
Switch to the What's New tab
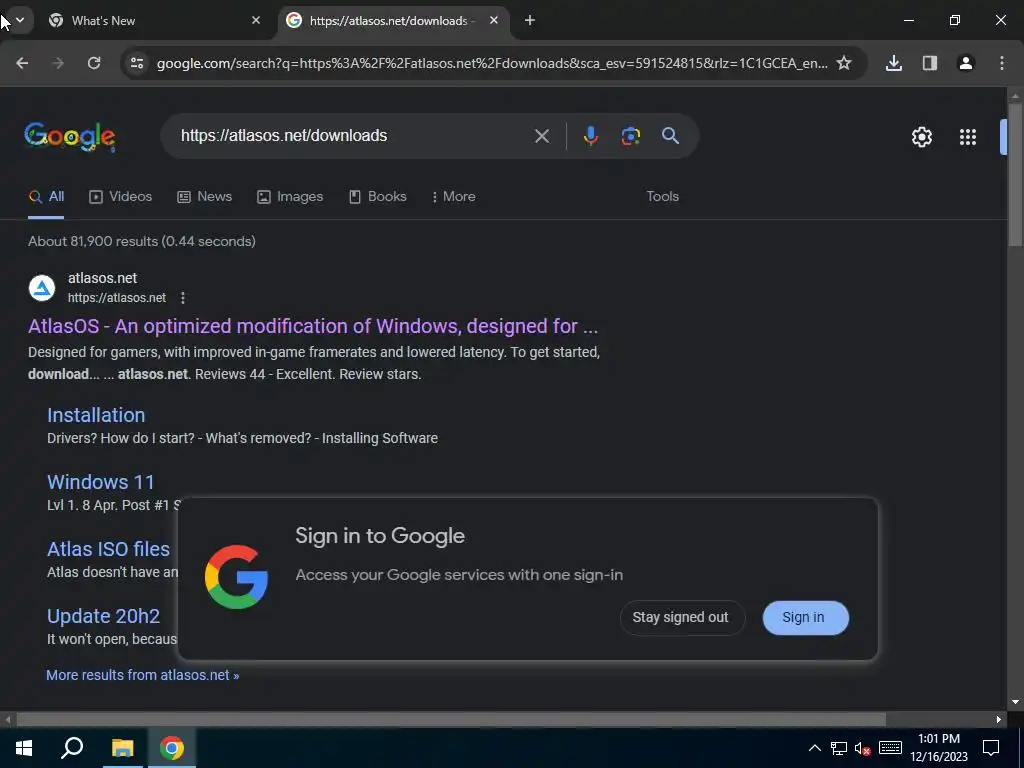(154, 20)
